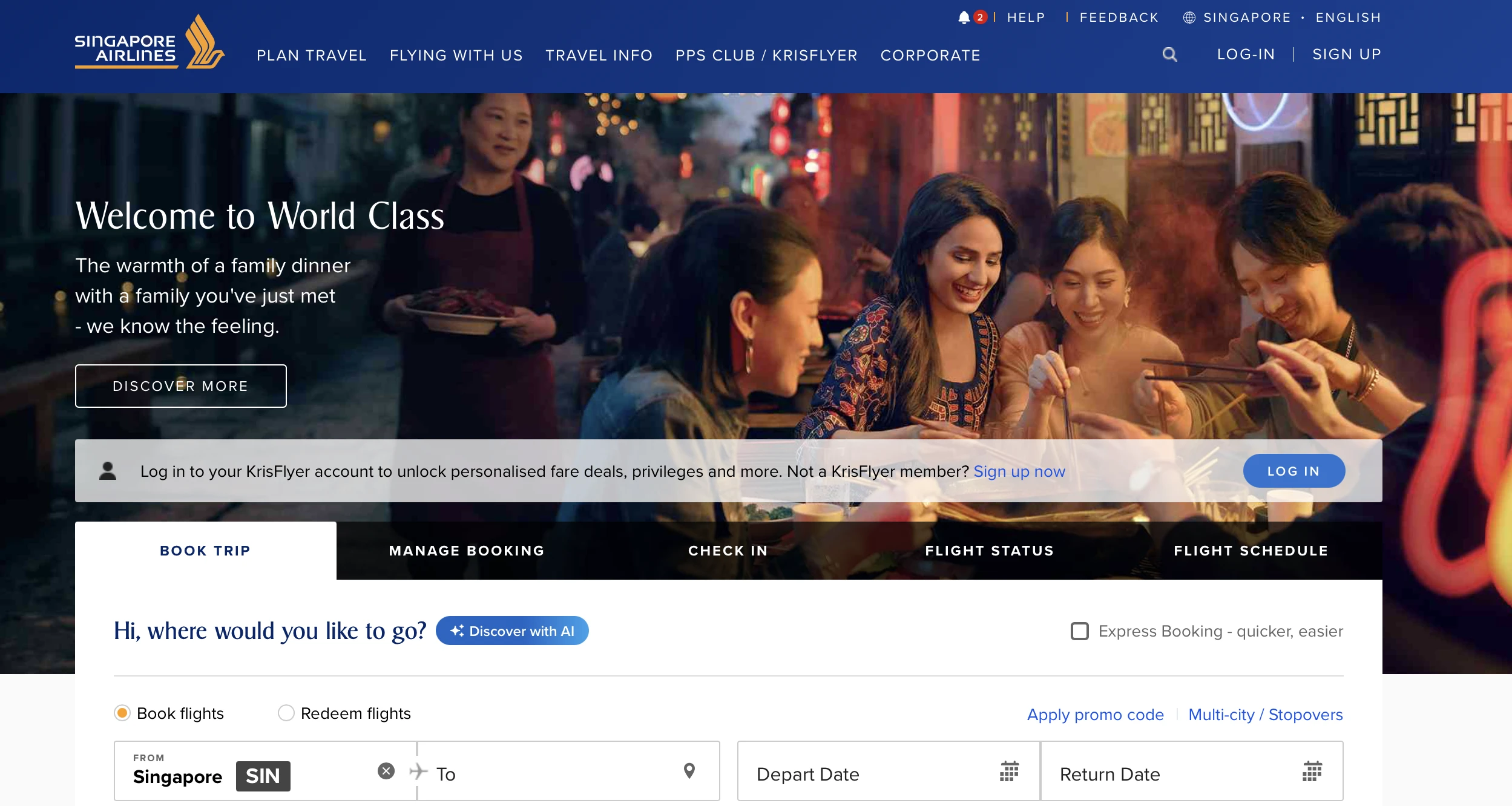
Task: Click Apply promo code link
Action: (1096, 715)
